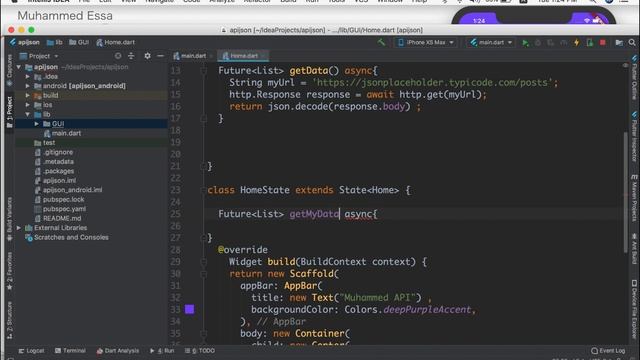Expand the android folder

[28, 86]
